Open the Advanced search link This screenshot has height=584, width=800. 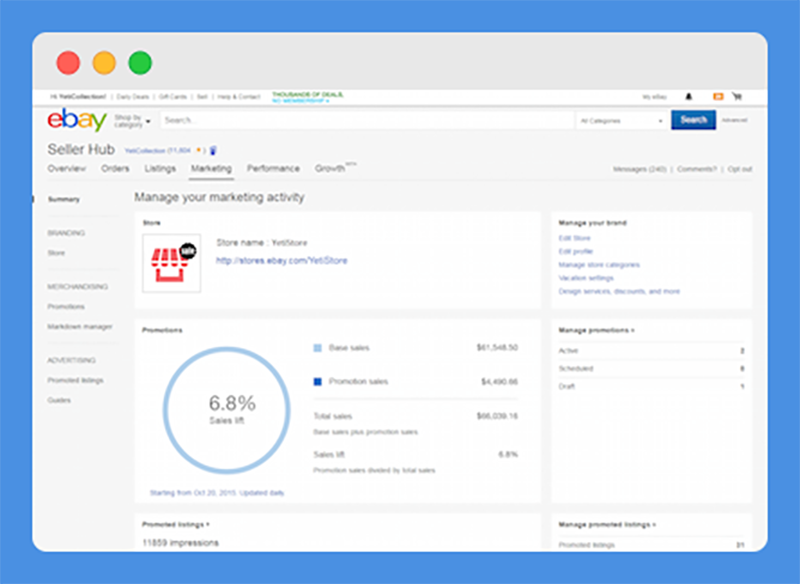(735, 120)
